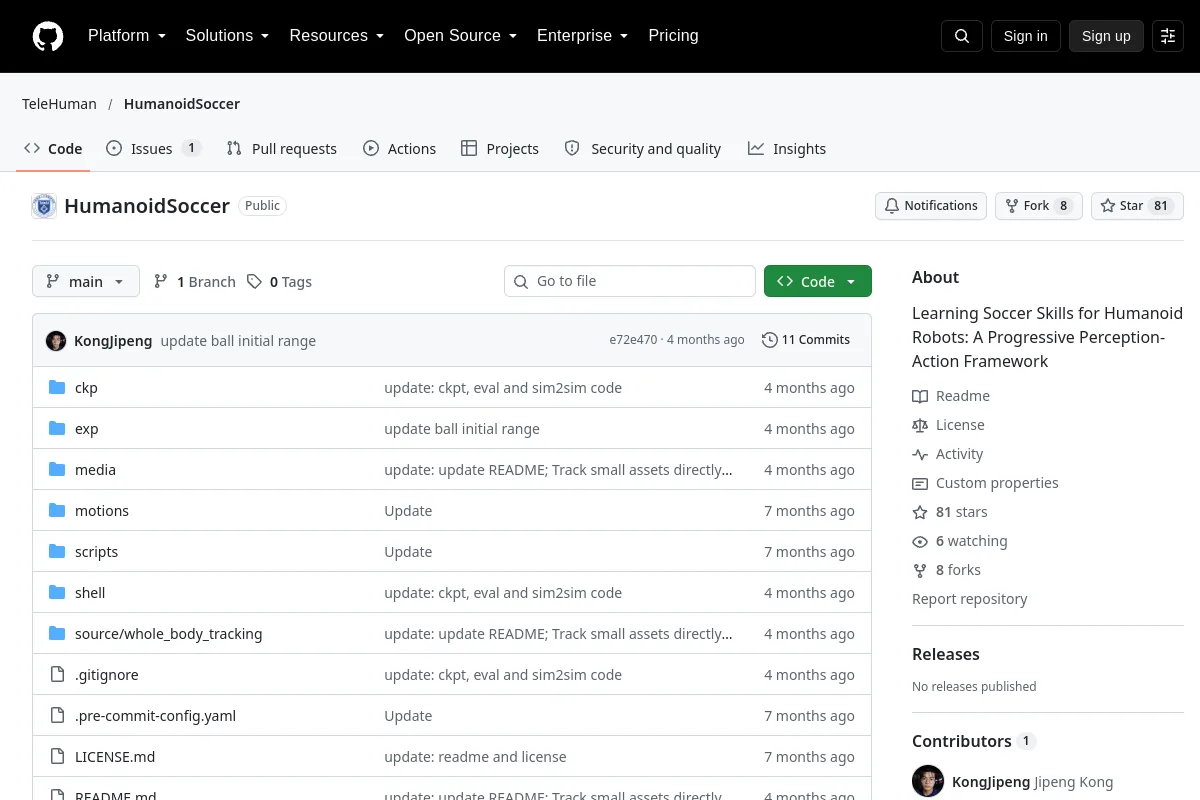Open the TeleHuman owner breadcrumb link

click(x=59, y=104)
